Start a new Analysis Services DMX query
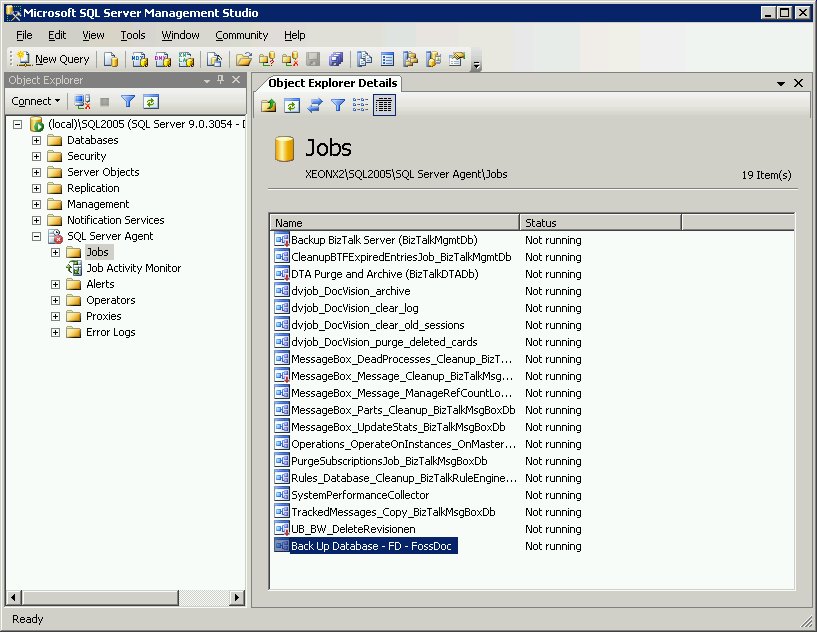The image size is (817, 632). pos(163,59)
